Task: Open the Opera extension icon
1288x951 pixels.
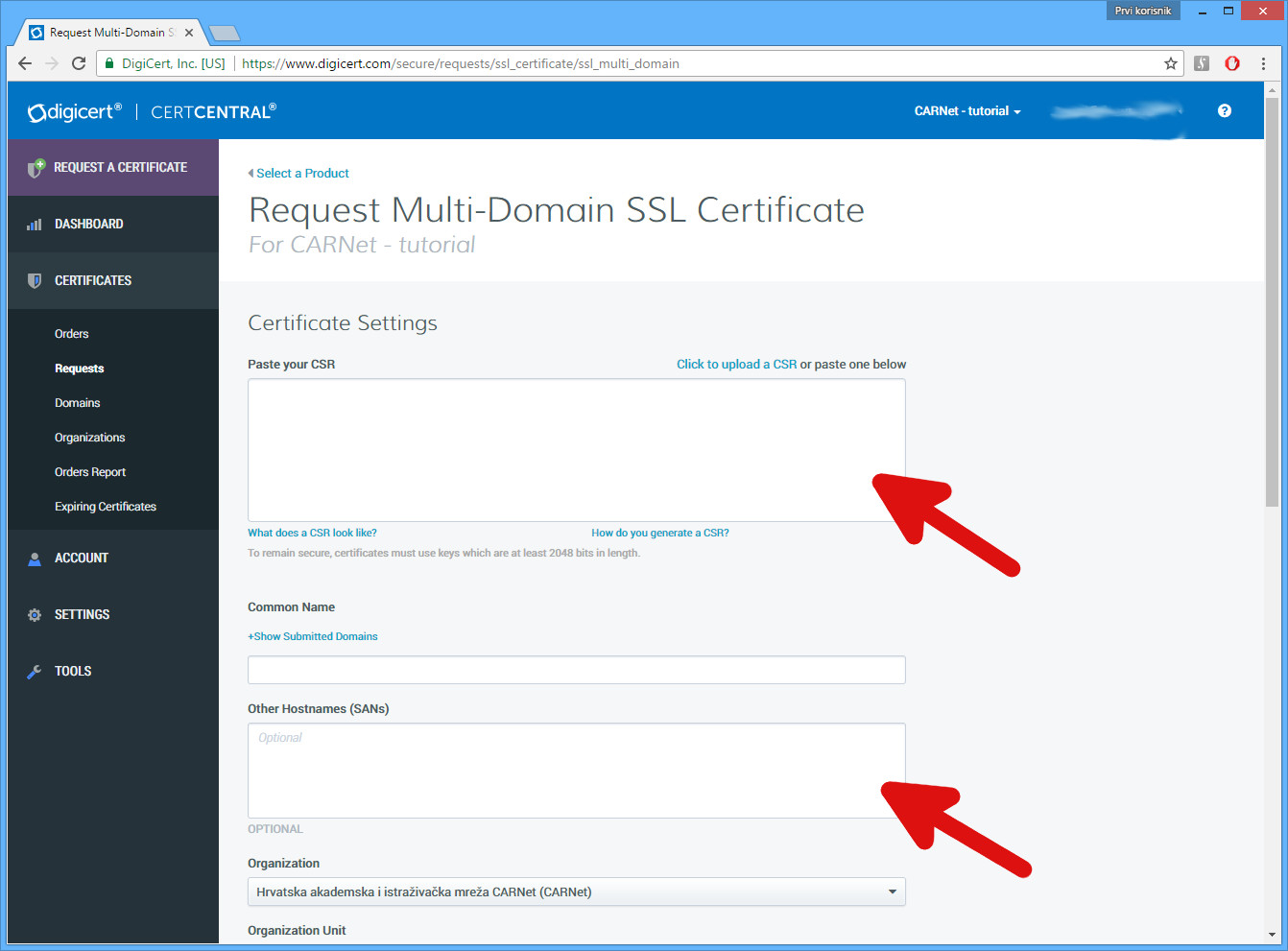Action: [x=1232, y=63]
